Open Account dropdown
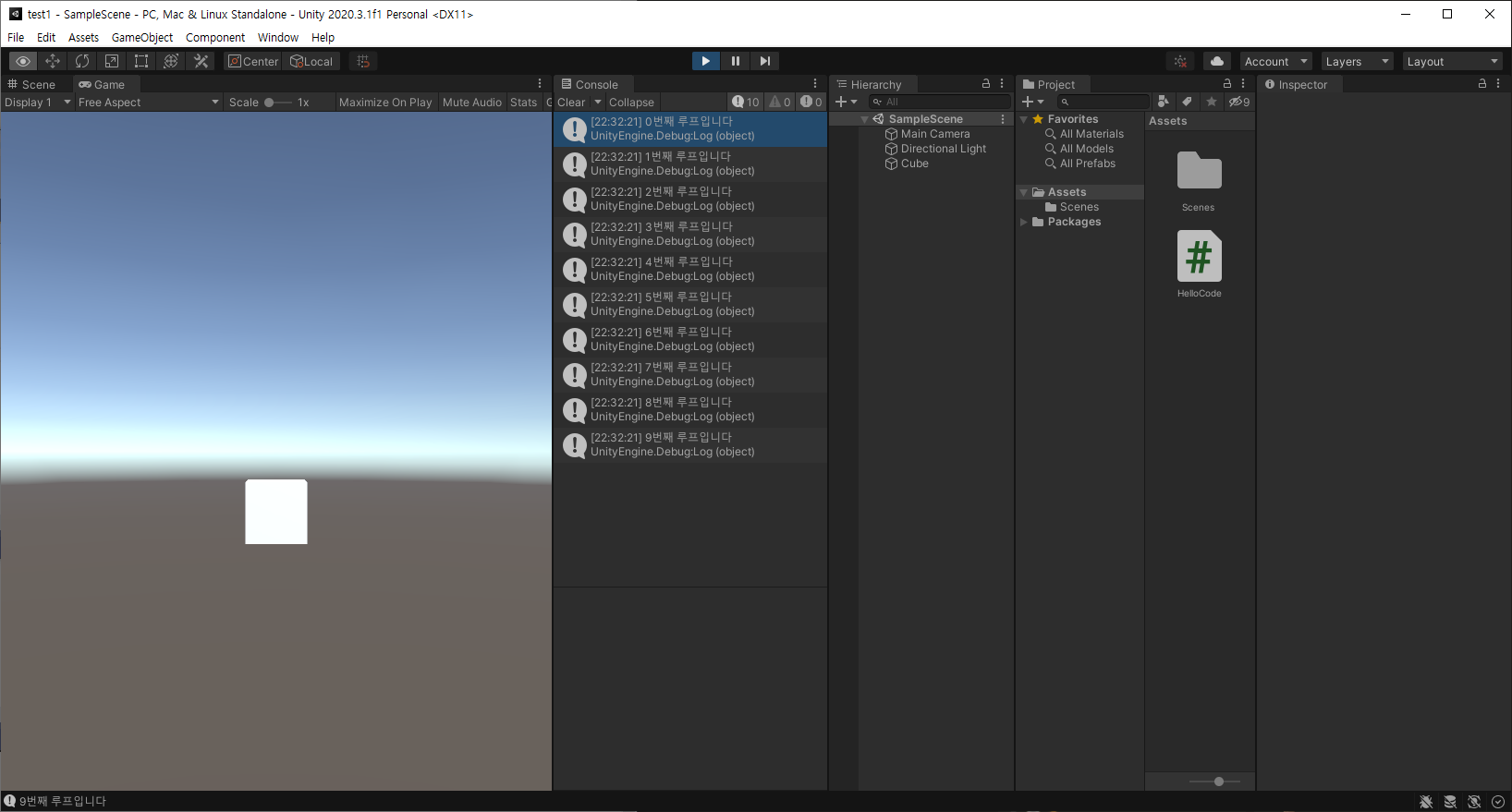The width and height of the screenshot is (1512, 812). 1276,61
